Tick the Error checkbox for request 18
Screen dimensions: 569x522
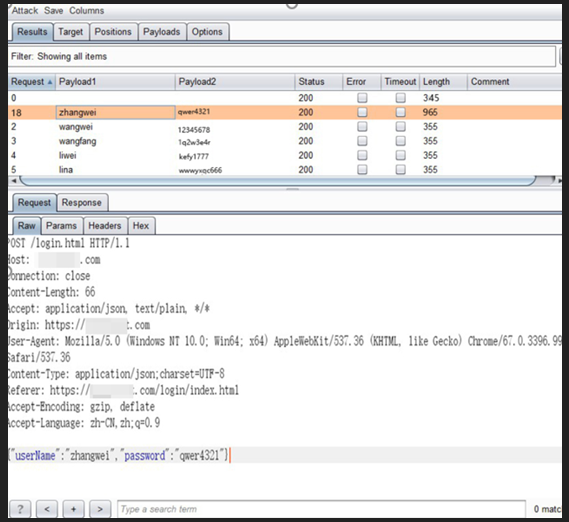click(362, 112)
